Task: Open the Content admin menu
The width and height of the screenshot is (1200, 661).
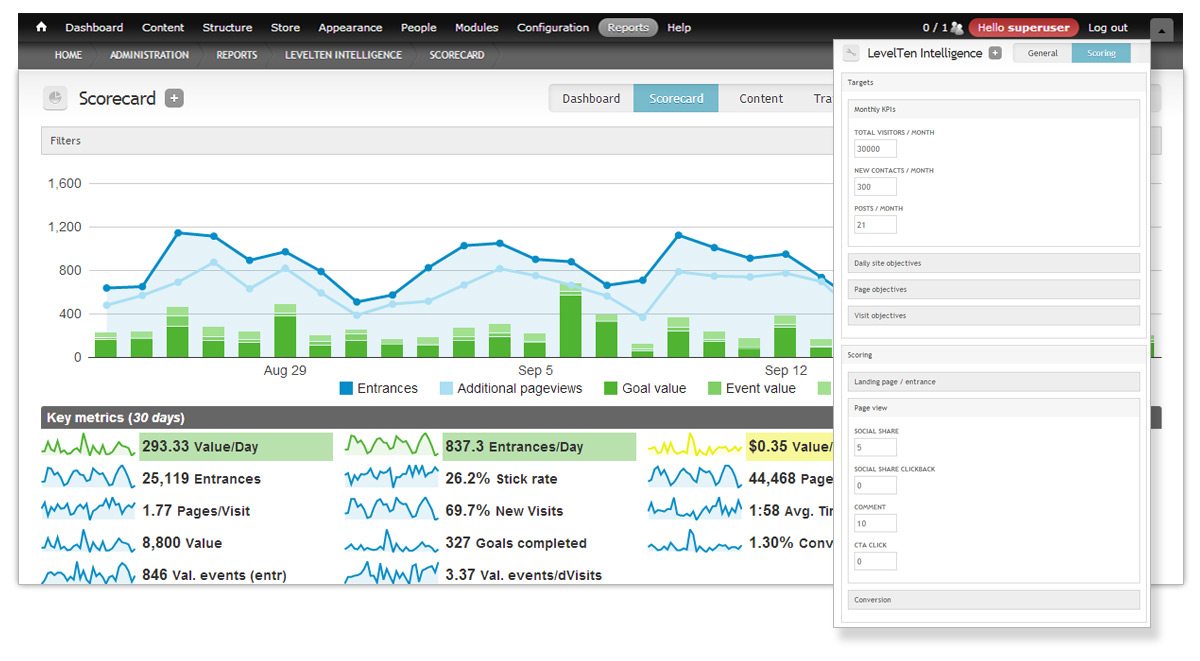Action: click(163, 28)
